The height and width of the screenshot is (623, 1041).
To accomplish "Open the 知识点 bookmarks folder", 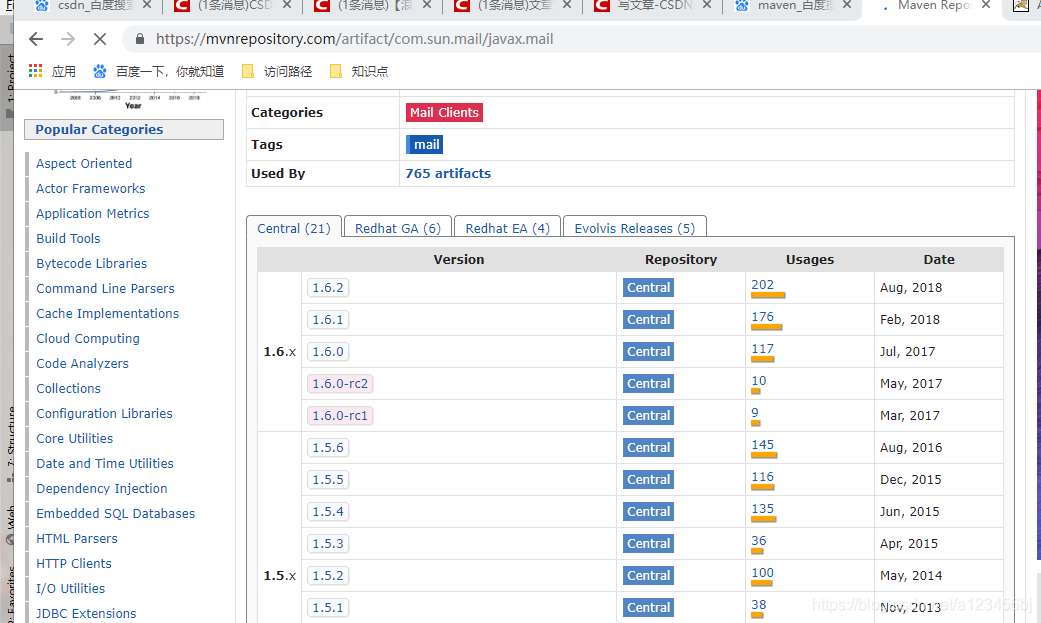I will tap(359, 71).
